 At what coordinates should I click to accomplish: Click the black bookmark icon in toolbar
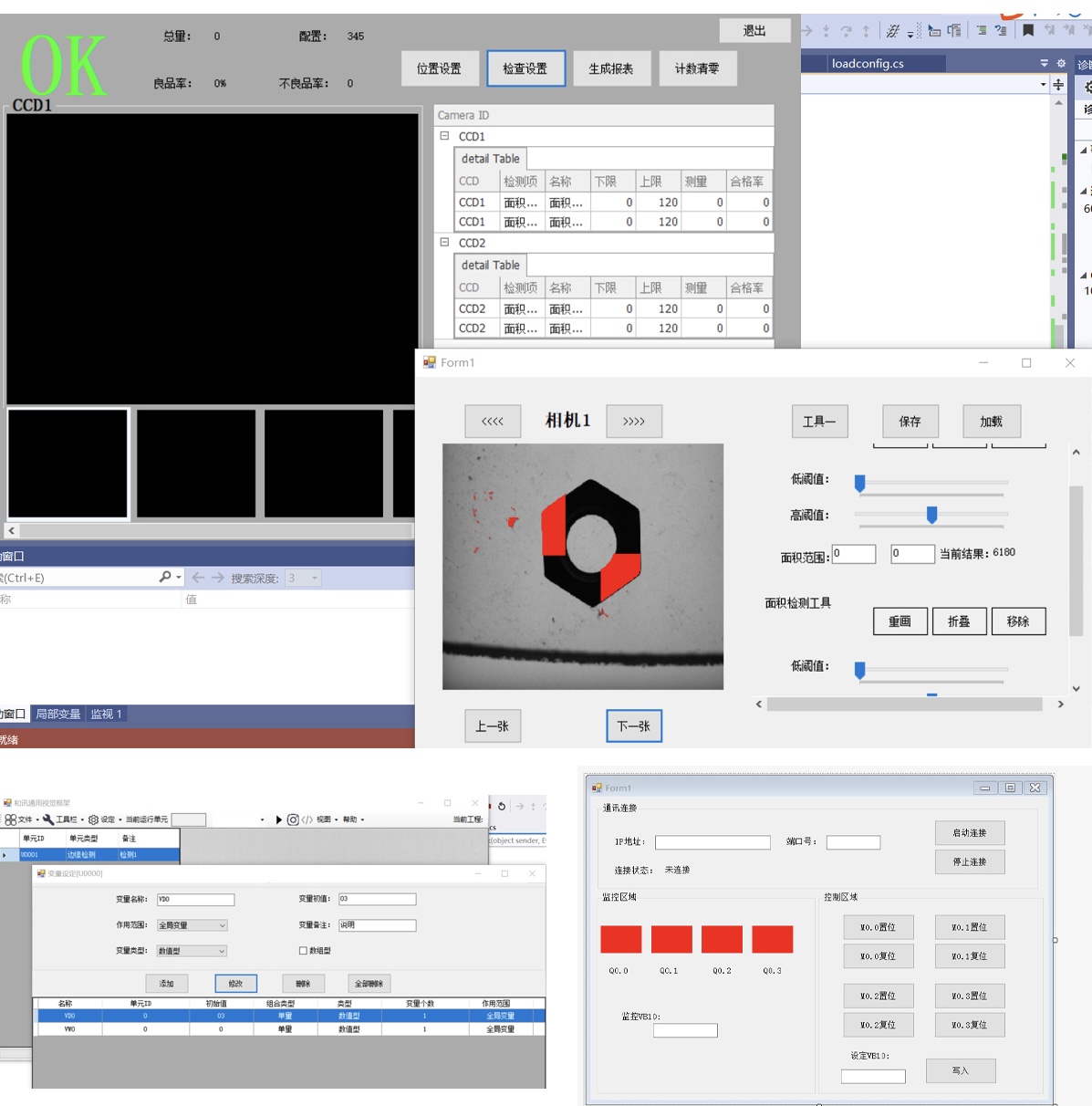click(1028, 30)
